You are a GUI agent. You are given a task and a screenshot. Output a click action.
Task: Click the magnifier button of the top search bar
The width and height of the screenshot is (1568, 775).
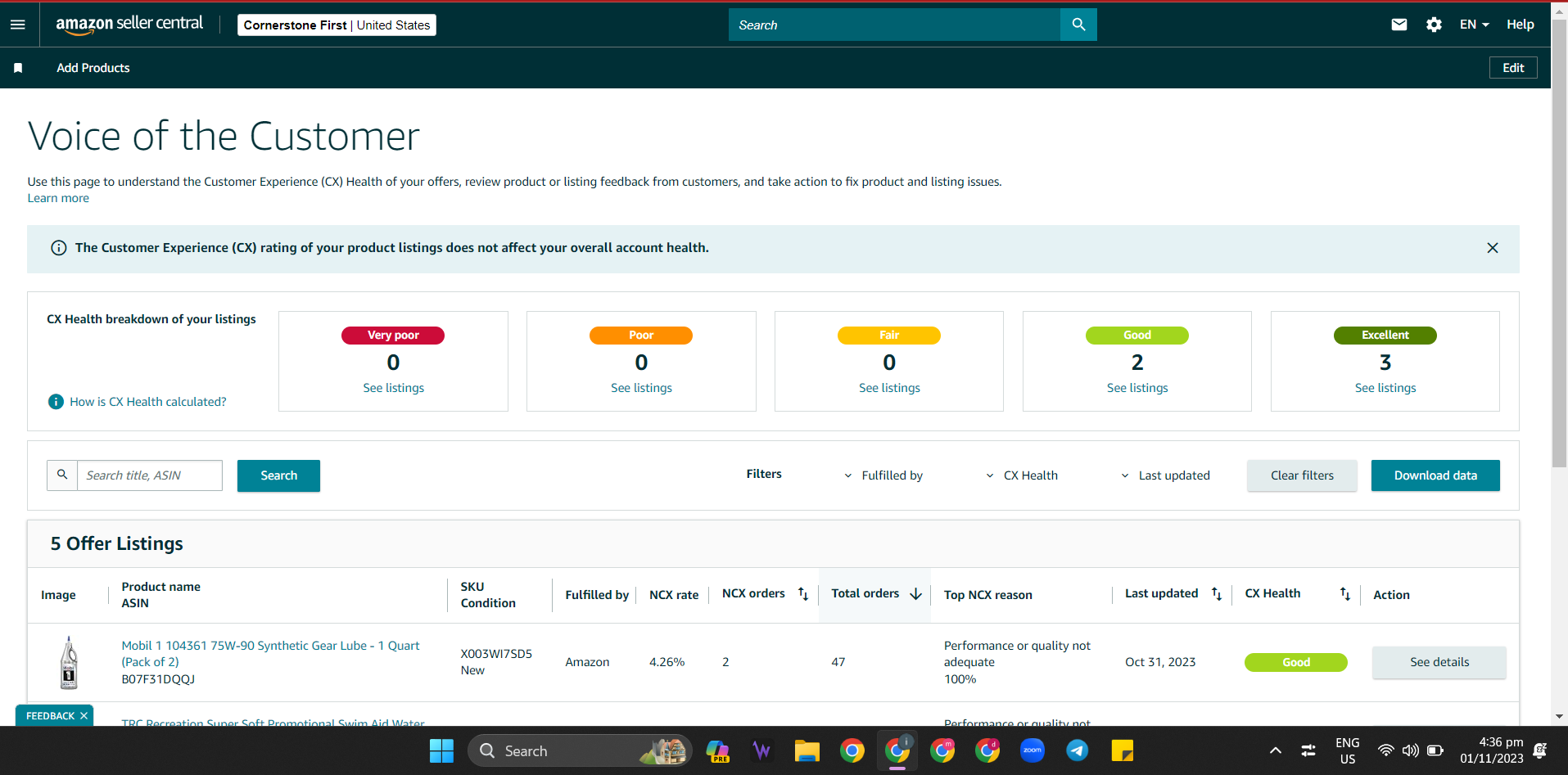pos(1078,25)
